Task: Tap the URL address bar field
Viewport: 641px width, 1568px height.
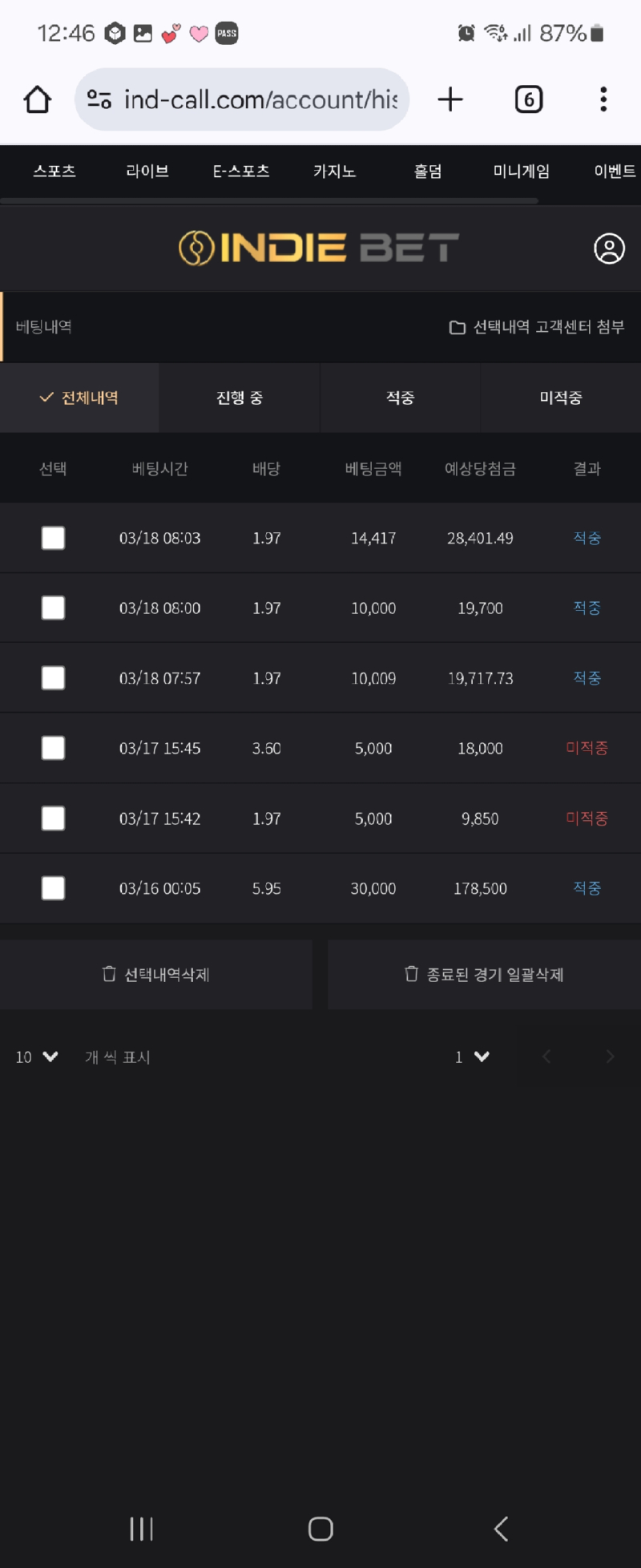Action: pyautogui.click(x=242, y=99)
